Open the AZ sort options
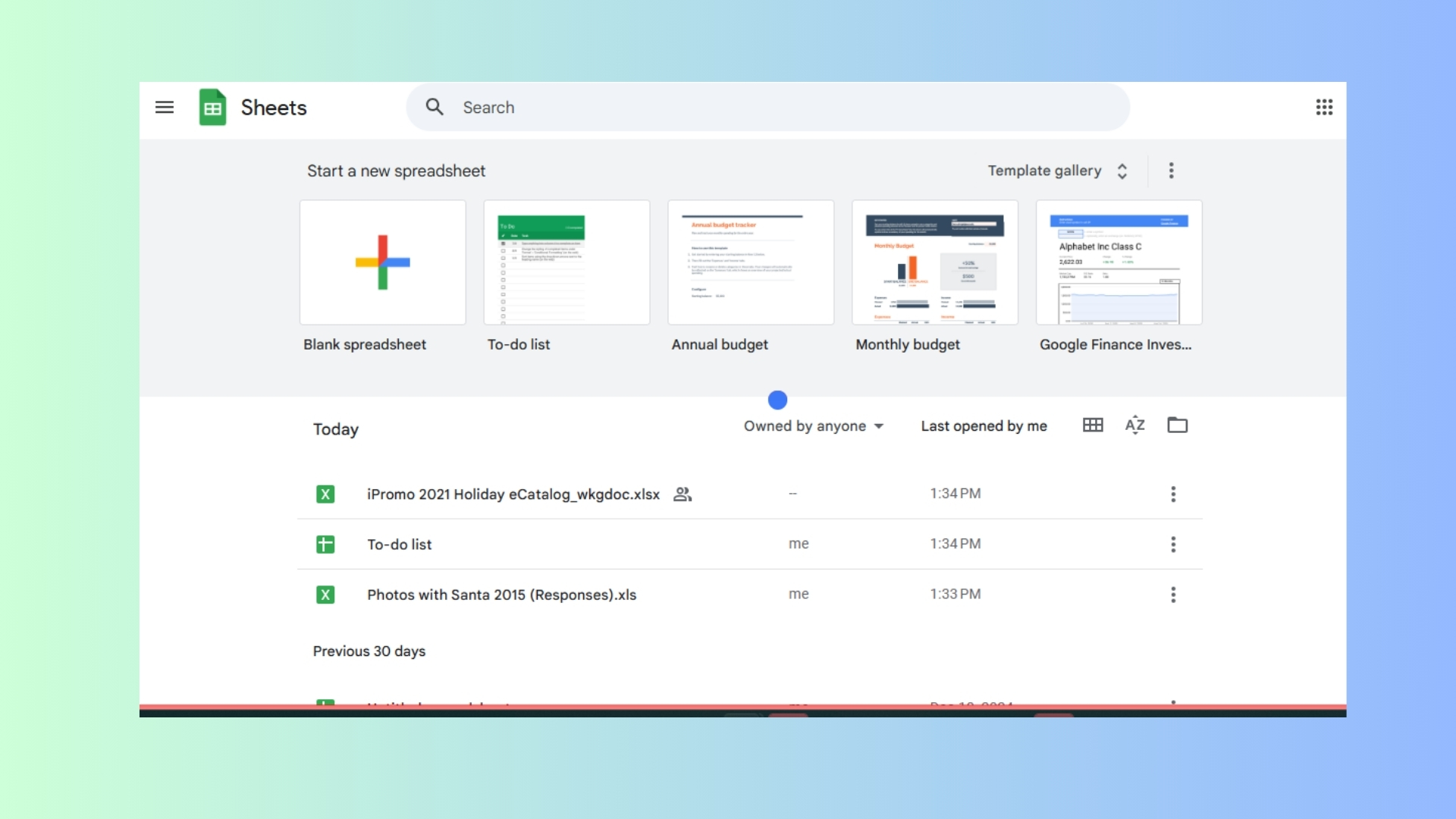This screenshot has width=1456, height=819. point(1134,425)
